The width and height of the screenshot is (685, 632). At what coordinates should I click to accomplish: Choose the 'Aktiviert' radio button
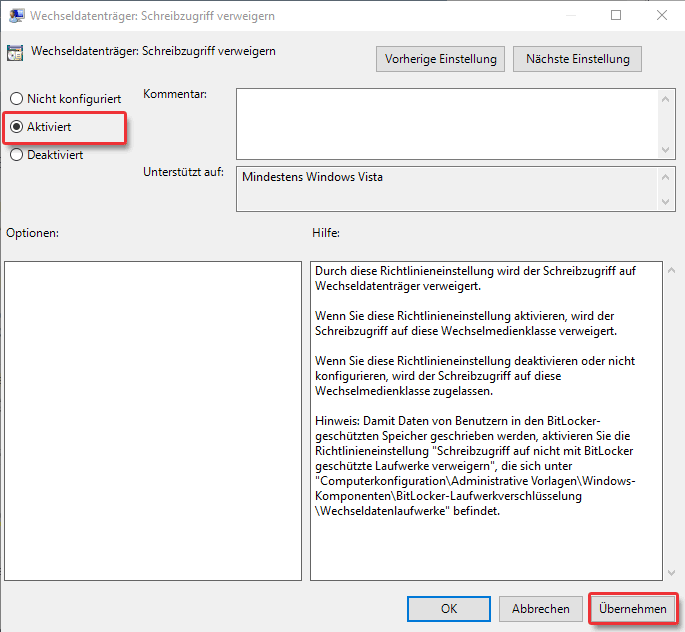pyautogui.click(x=16, y=127)
